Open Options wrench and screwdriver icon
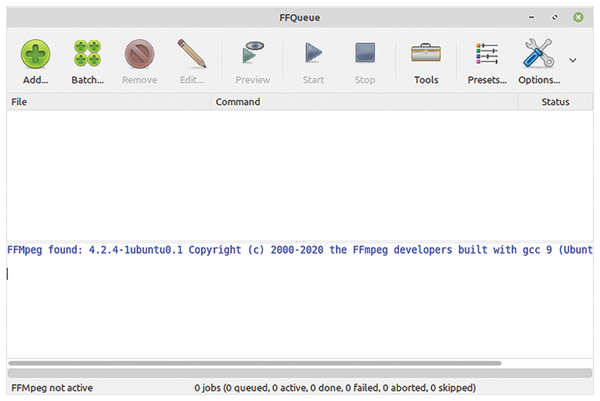 (538, 53)
